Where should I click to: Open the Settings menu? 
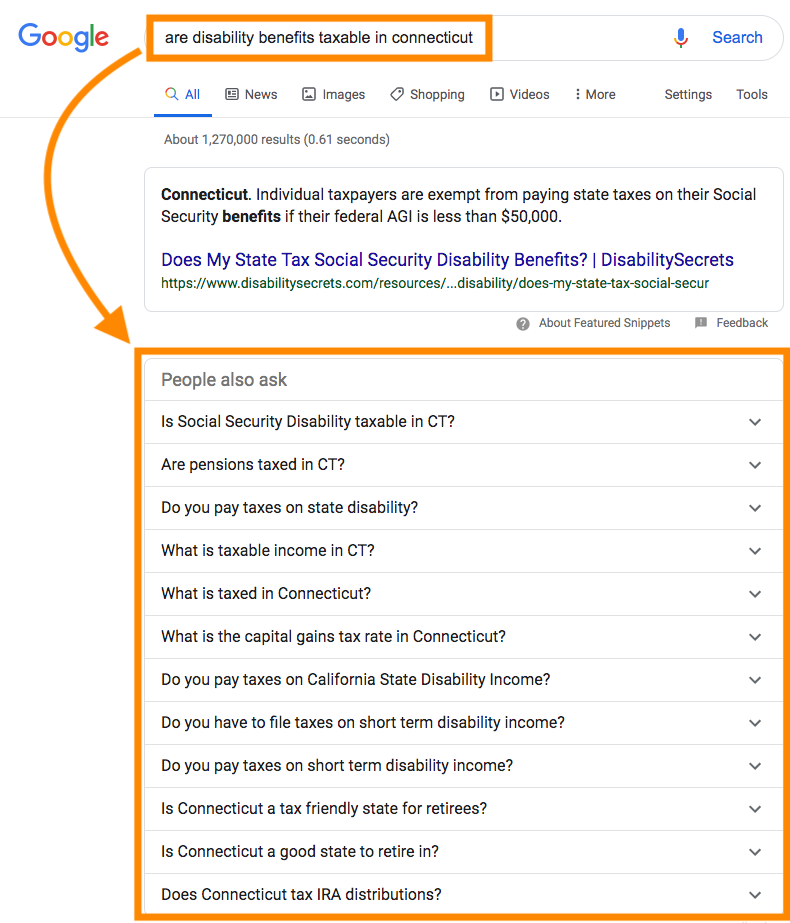tap(688, 95)
